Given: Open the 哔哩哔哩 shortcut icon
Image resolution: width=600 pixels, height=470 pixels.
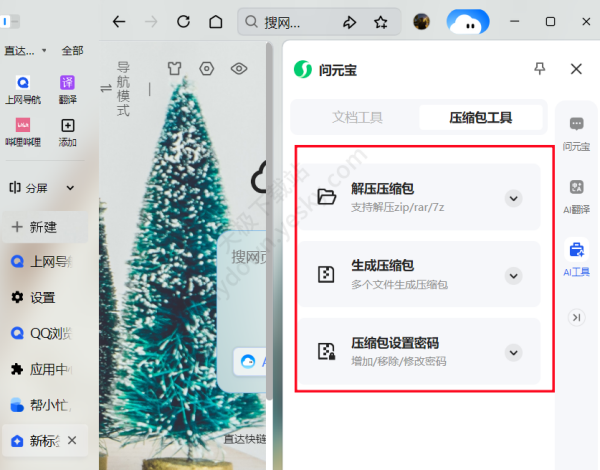Looking at the screenshot, I should tap(23, 127).
